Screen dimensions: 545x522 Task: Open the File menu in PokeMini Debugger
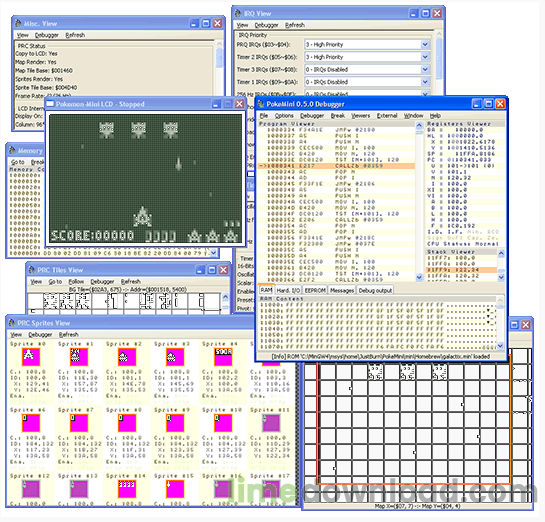[x=264, y=115]
